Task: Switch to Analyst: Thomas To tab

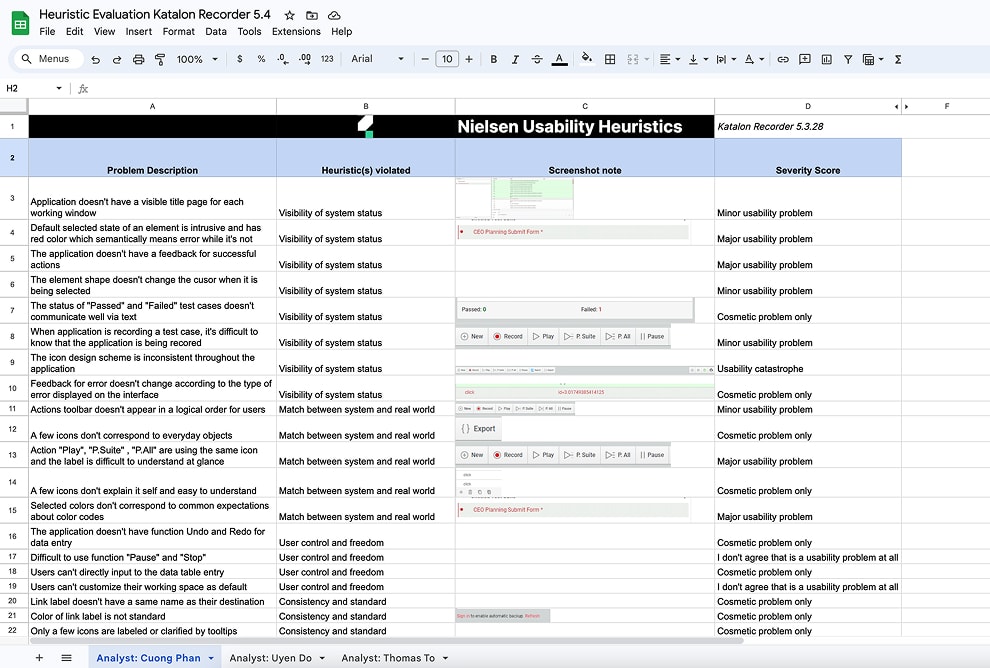Action: [x=388, y=658]
